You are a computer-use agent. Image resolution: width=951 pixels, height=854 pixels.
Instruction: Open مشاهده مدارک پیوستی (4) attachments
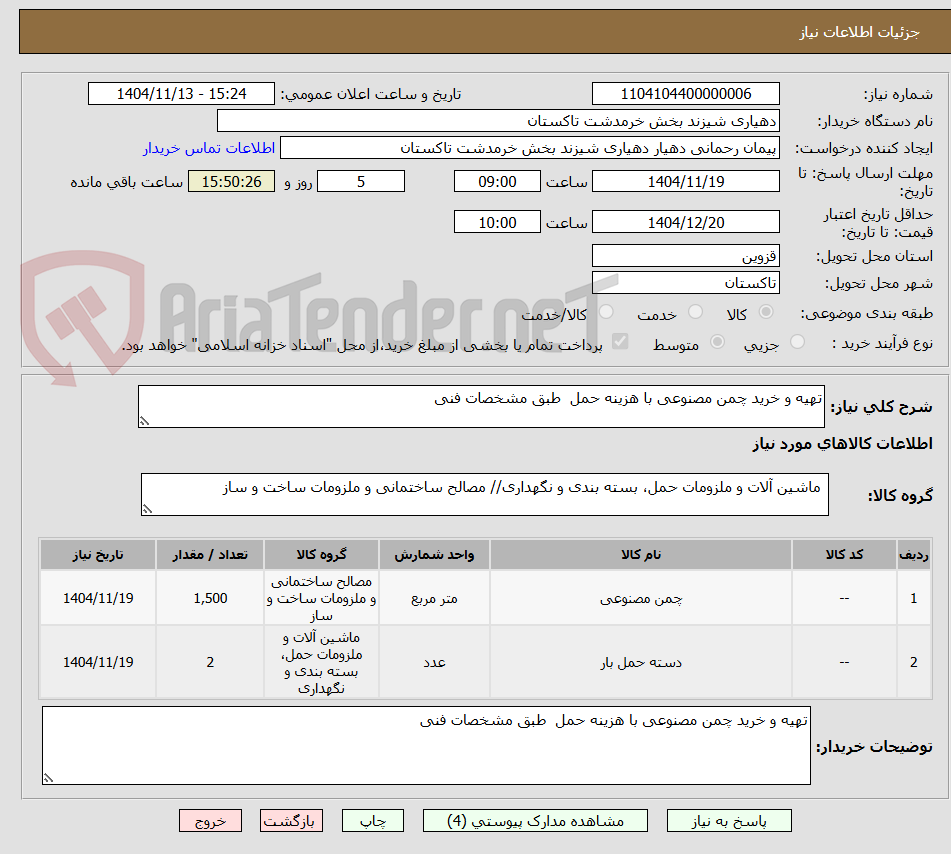tap(535, 821)
